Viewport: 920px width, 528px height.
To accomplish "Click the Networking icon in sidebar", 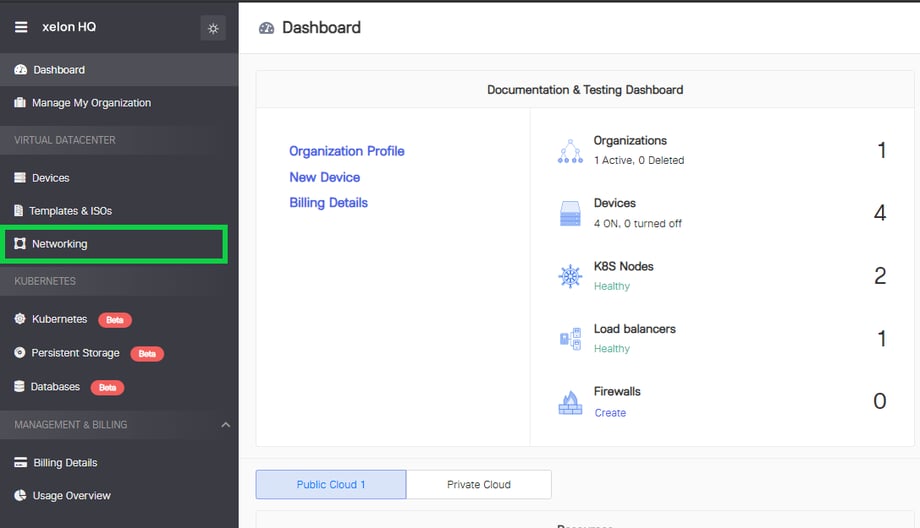I will tap(20, 243).
